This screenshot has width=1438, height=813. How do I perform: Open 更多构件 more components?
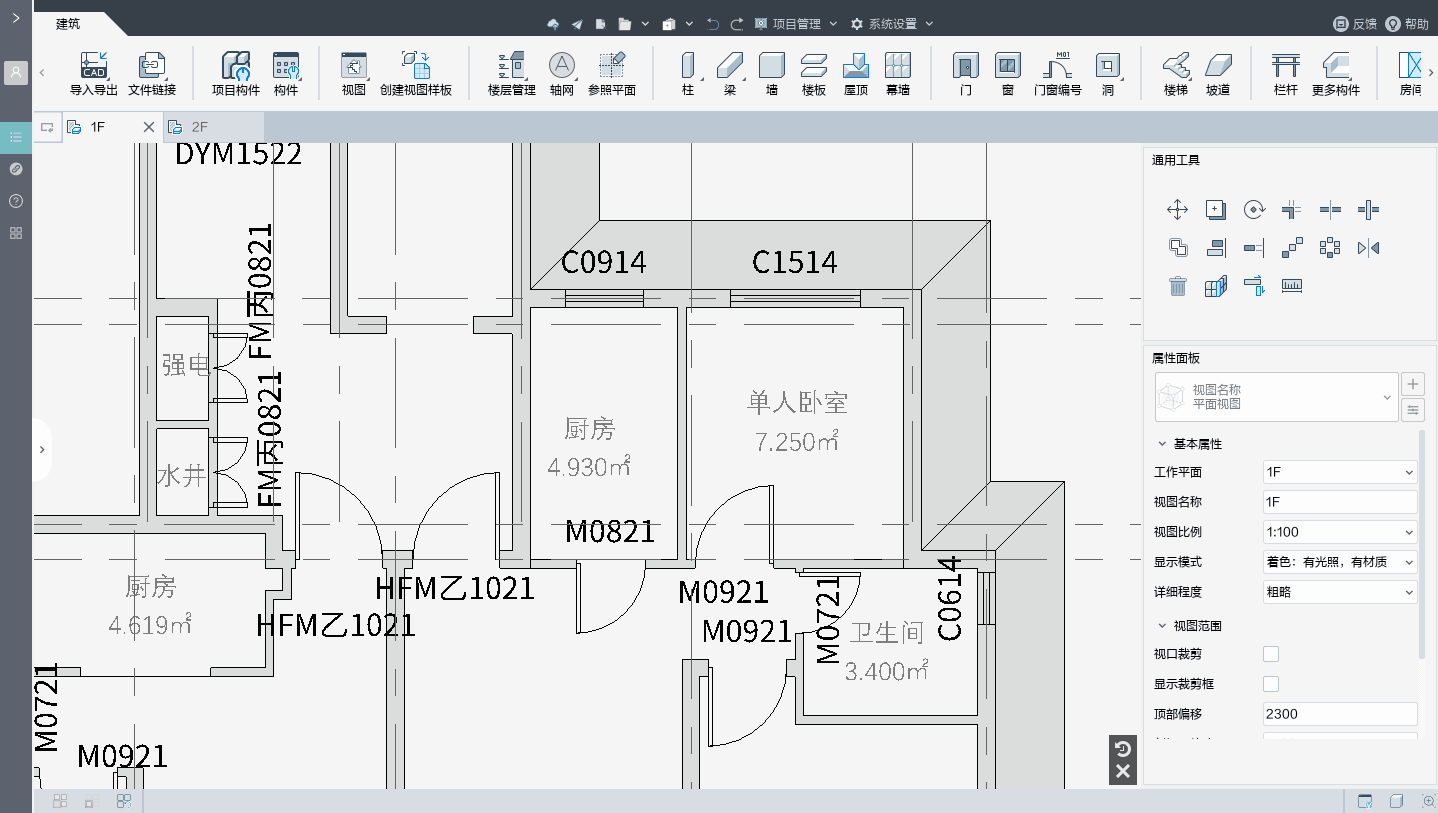(x=1336, y=74)
